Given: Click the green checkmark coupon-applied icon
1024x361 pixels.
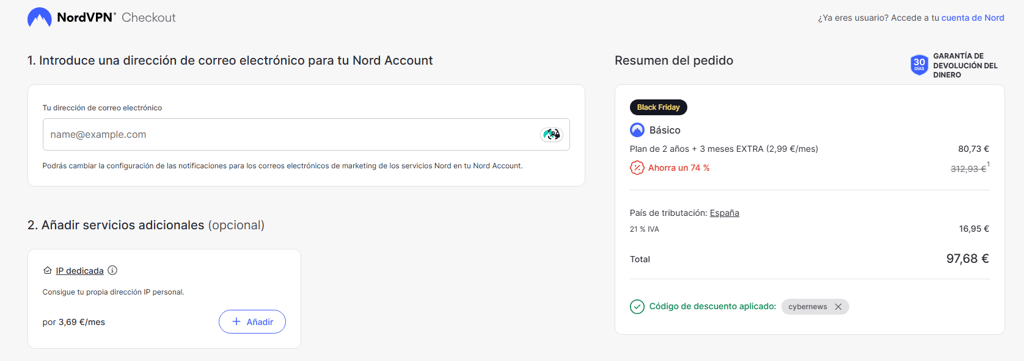Looking at the screenshot, I should click(637, 306).
